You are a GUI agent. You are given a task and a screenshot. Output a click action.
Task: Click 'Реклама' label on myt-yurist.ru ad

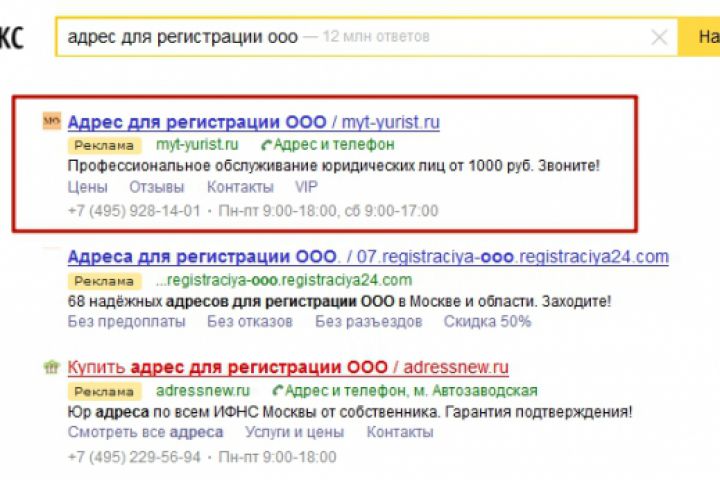click(x=104, y=145)
